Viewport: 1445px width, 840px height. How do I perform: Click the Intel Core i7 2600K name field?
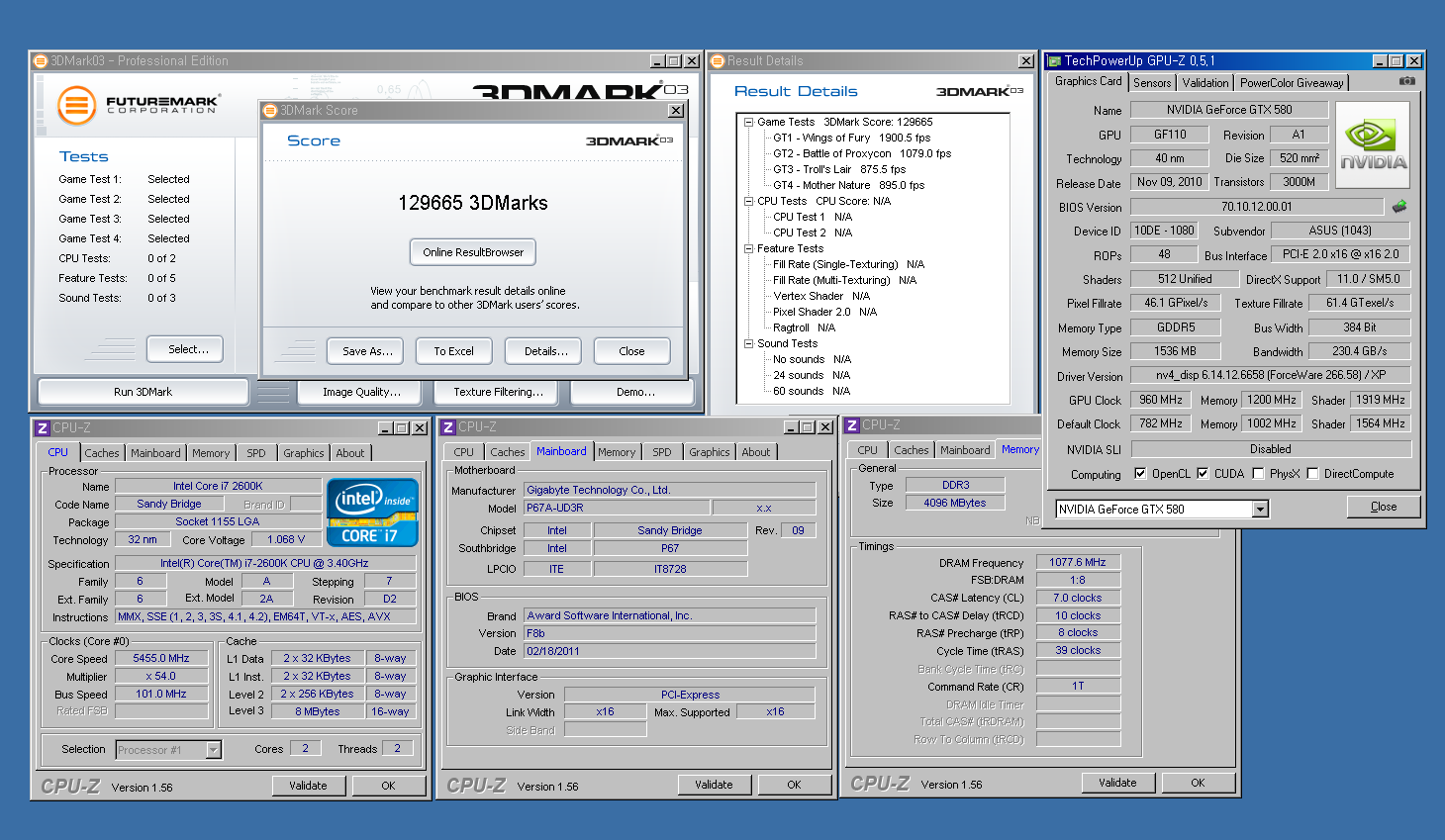(x=218, y=487)
